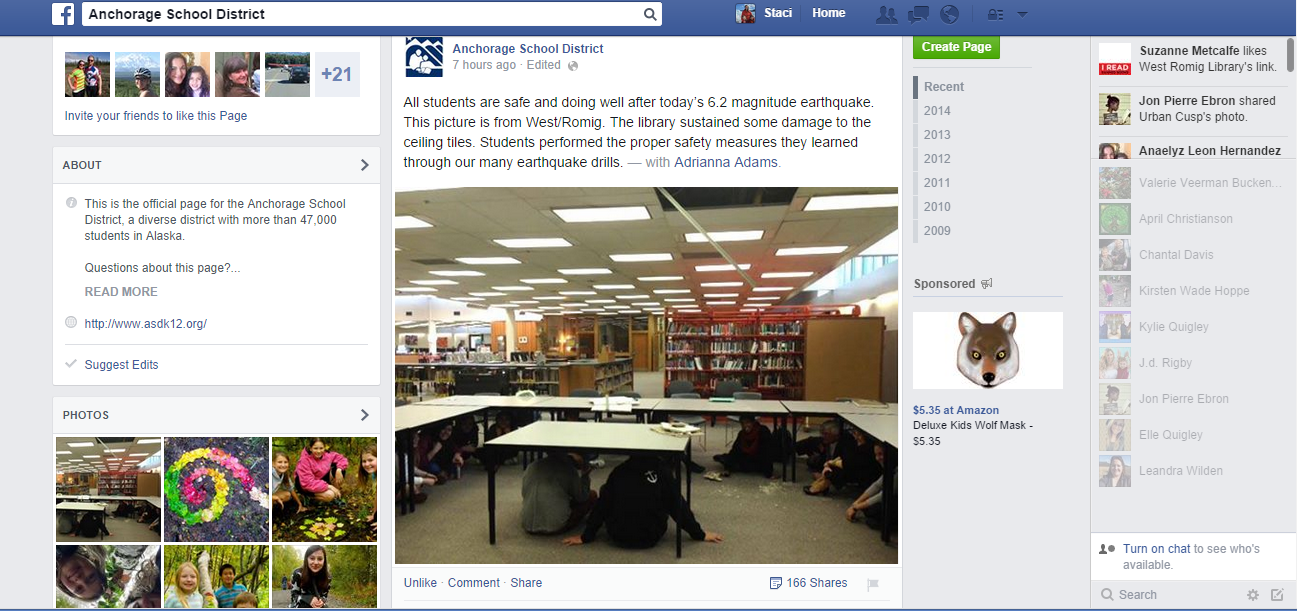Click the search magnifier icon
1297x611 pixels.
point(650,14)
